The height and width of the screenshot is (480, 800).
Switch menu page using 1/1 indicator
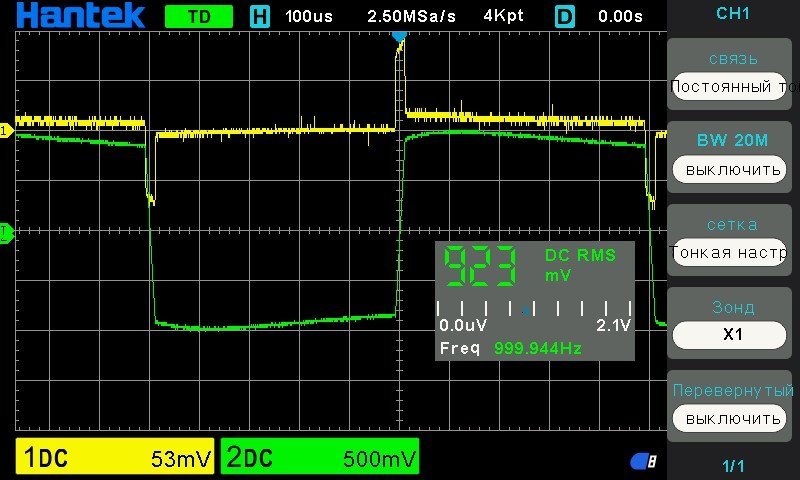pyautogui.click(x=733, y=465)
